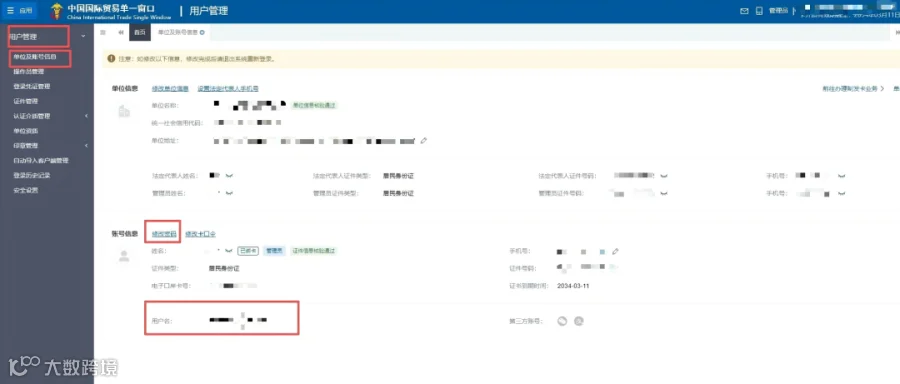Edit 单位地址 using the pencil icon

click(x=424, y=141)
